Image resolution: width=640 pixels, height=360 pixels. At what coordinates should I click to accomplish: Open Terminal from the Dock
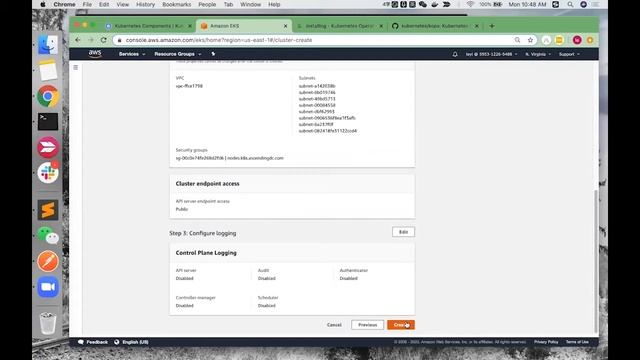[x=48, y=122]
